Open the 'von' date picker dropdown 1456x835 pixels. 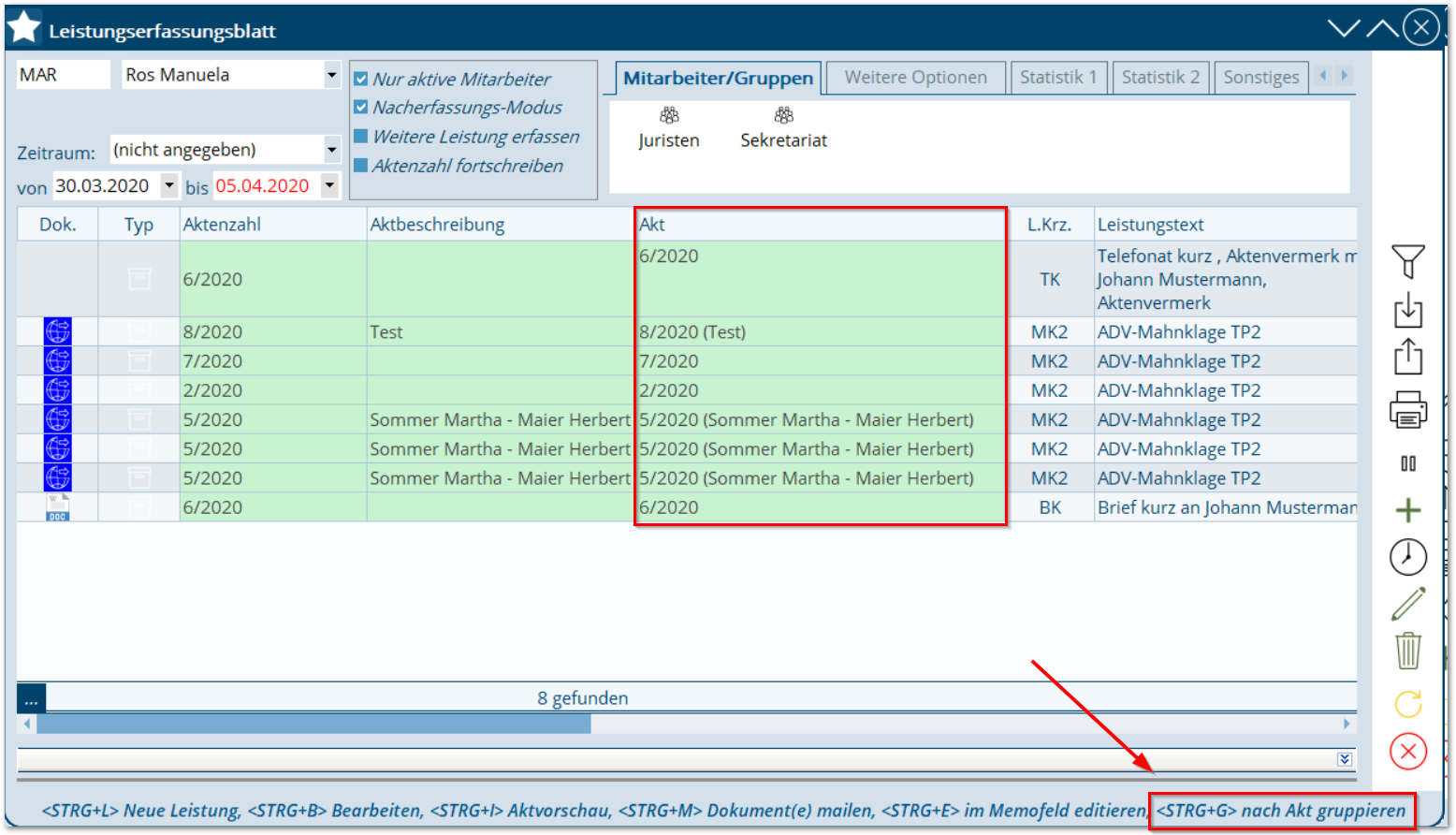169,185
